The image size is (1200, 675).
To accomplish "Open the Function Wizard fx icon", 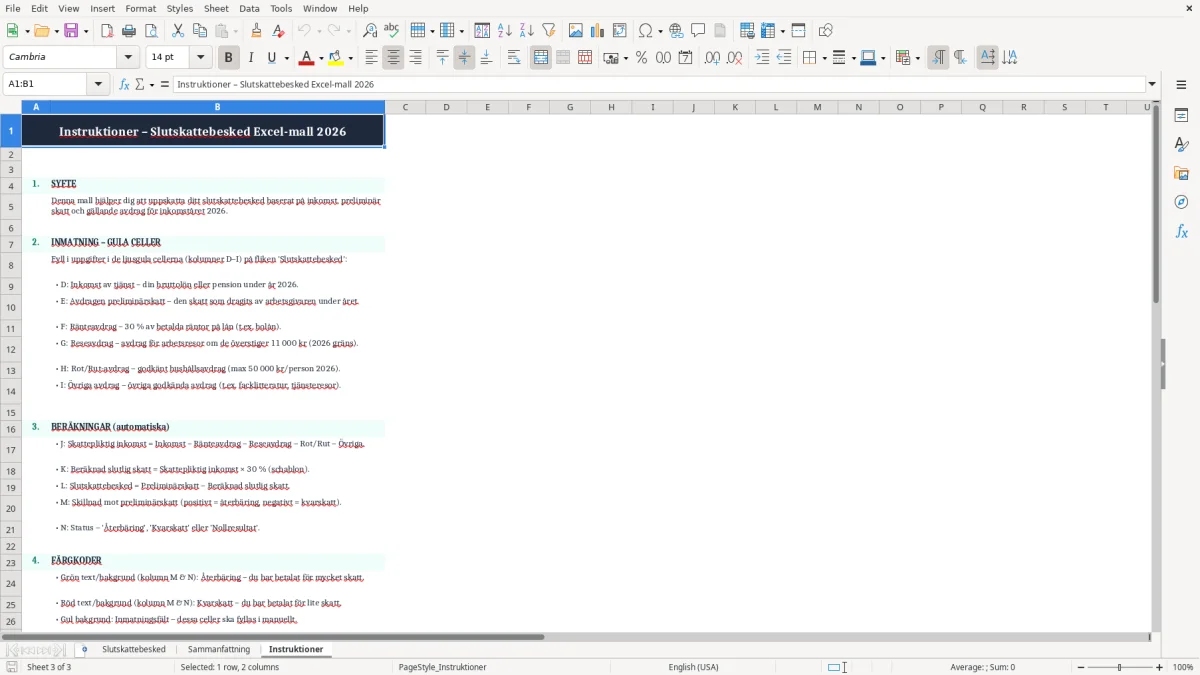I will coord(124,84).
